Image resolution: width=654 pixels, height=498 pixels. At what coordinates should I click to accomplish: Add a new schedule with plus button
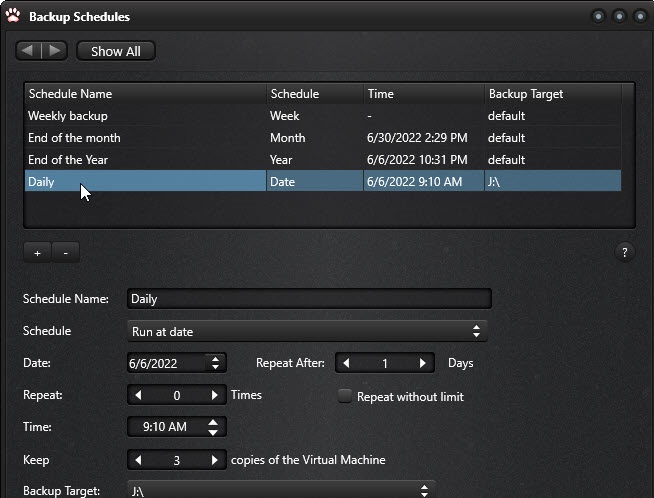38,253
